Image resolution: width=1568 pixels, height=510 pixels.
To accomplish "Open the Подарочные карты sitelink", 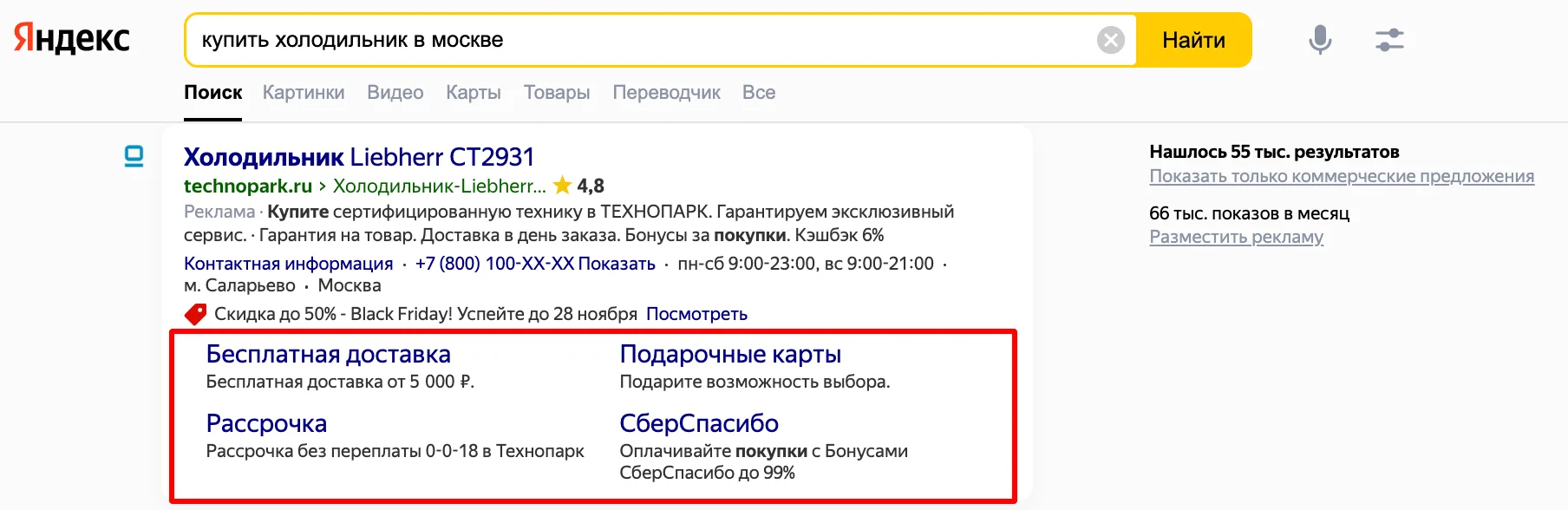I will click(x=730, y=354).
